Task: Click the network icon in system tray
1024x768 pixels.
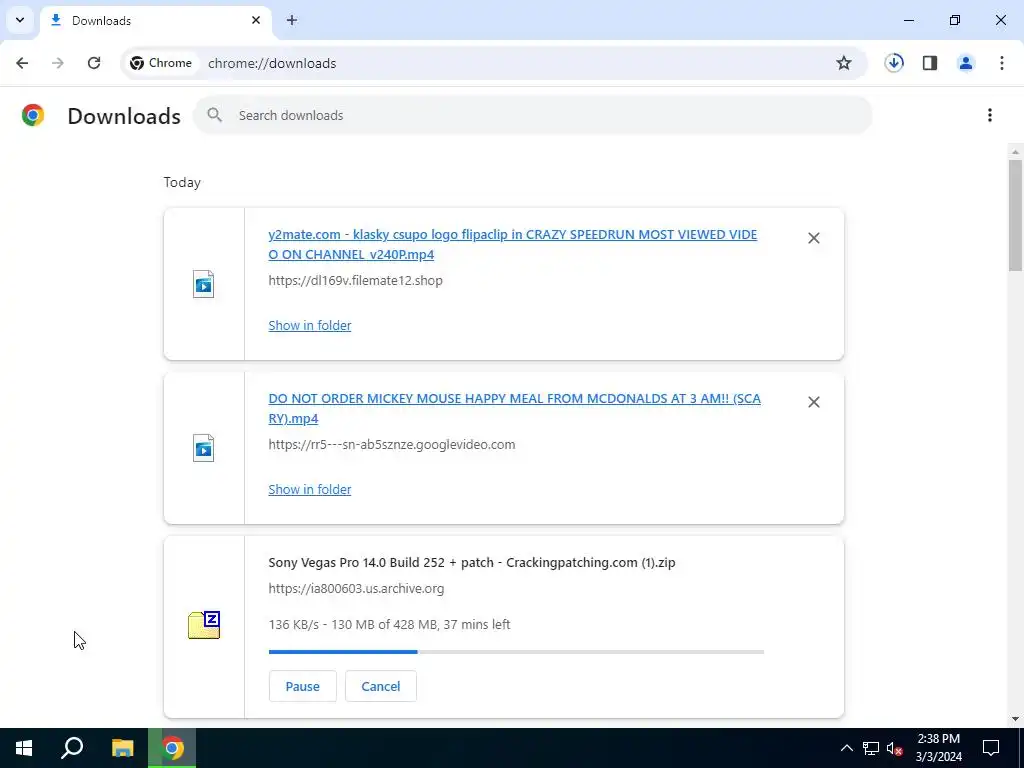Action: [871, 748]
